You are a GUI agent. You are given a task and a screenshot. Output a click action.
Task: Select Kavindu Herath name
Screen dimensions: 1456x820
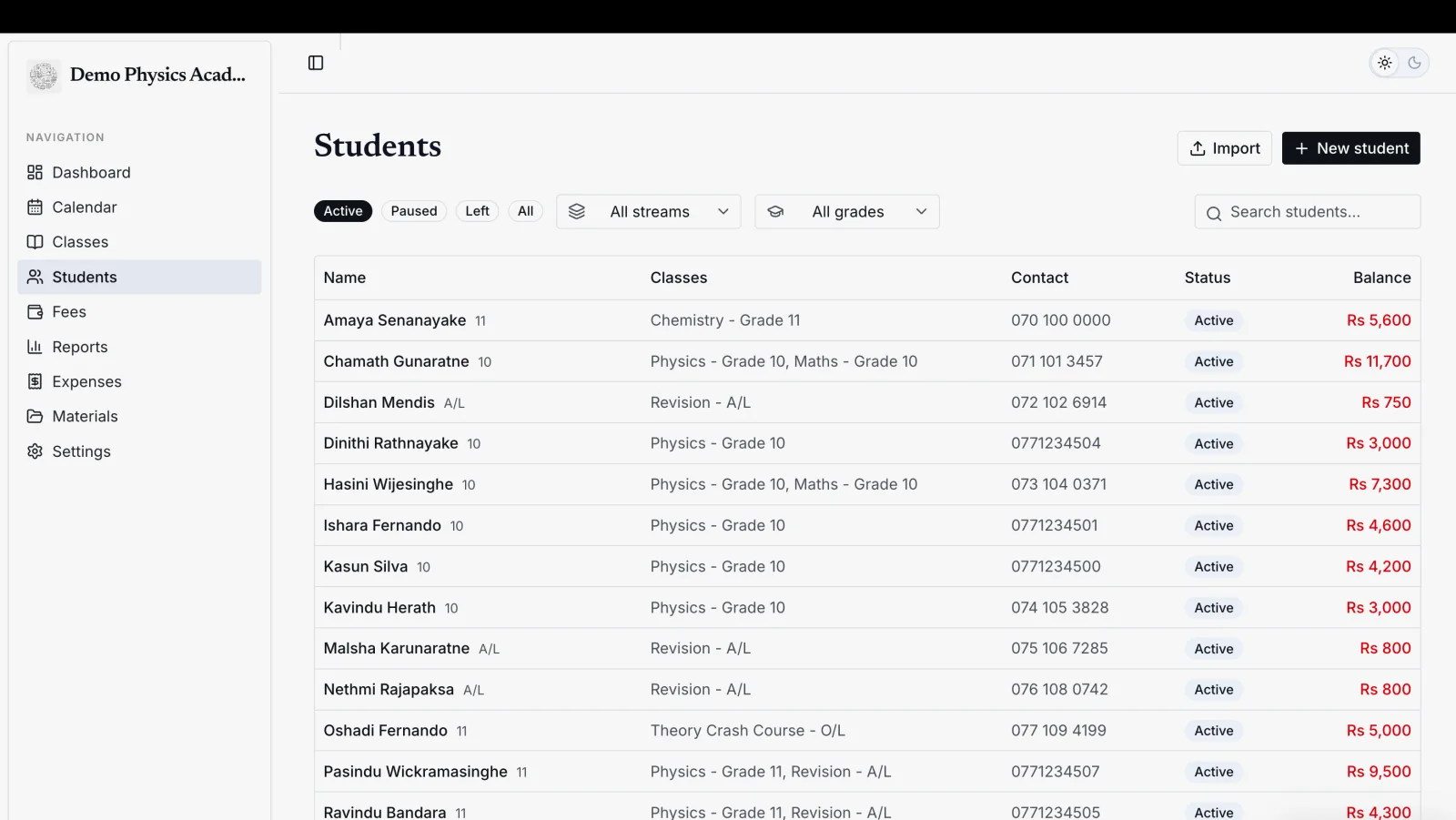(379, 607)
